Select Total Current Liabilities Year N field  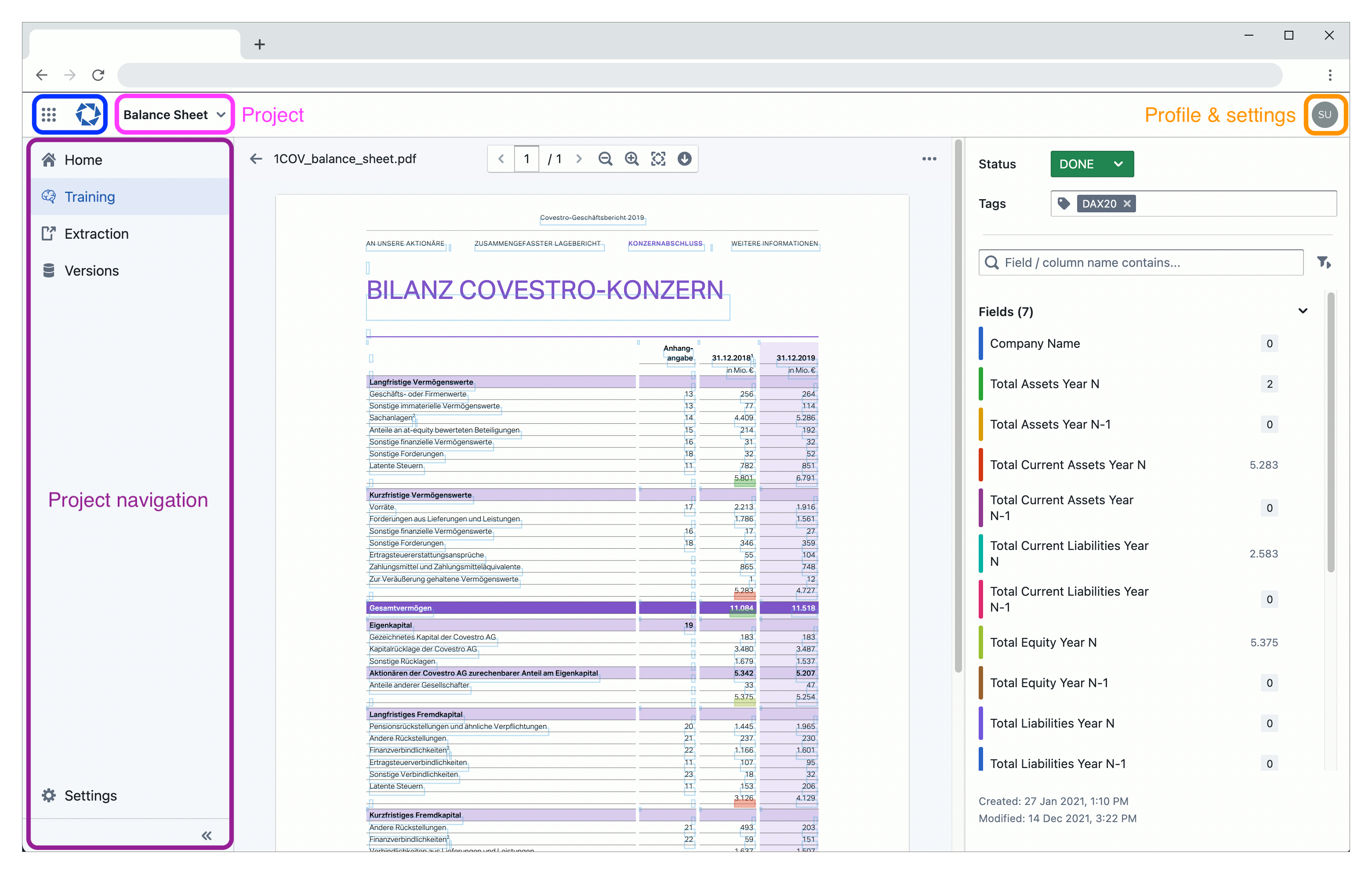pyautogui.click(x=1128, y=554)
